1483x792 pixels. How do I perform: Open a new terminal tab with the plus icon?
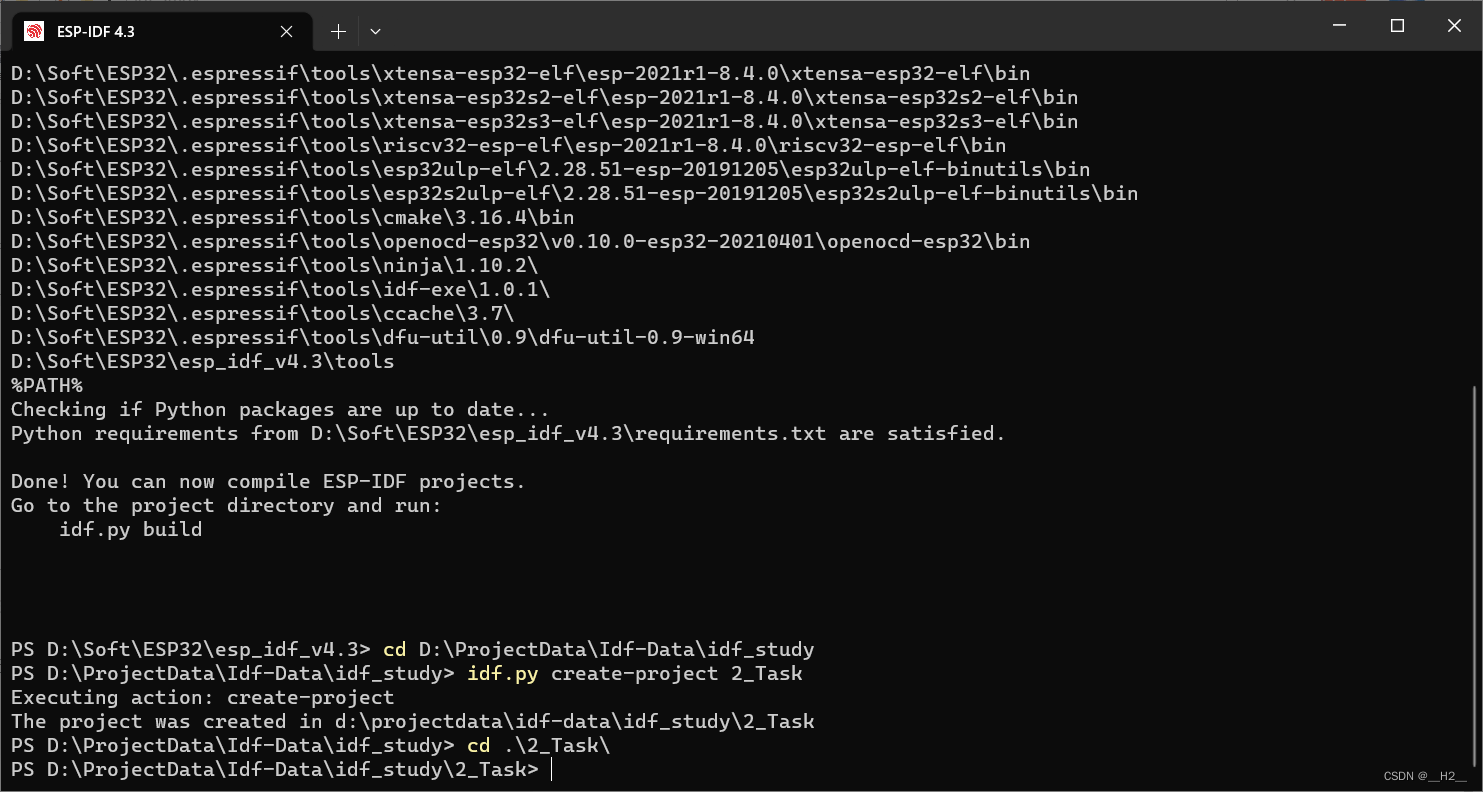click(338, 31)
